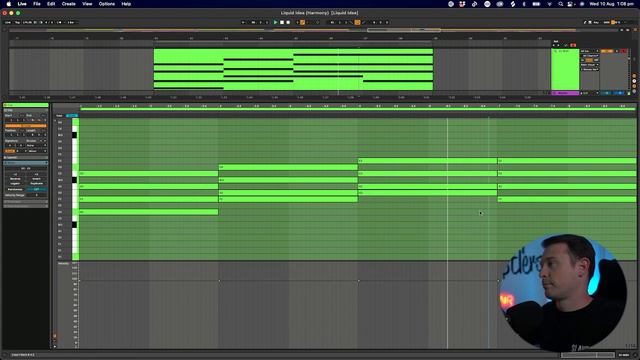Toggle the orange Loop button in clip panel
Image resolution: width=640 pixels, height=360 pixels.
(x=25, y=126)
